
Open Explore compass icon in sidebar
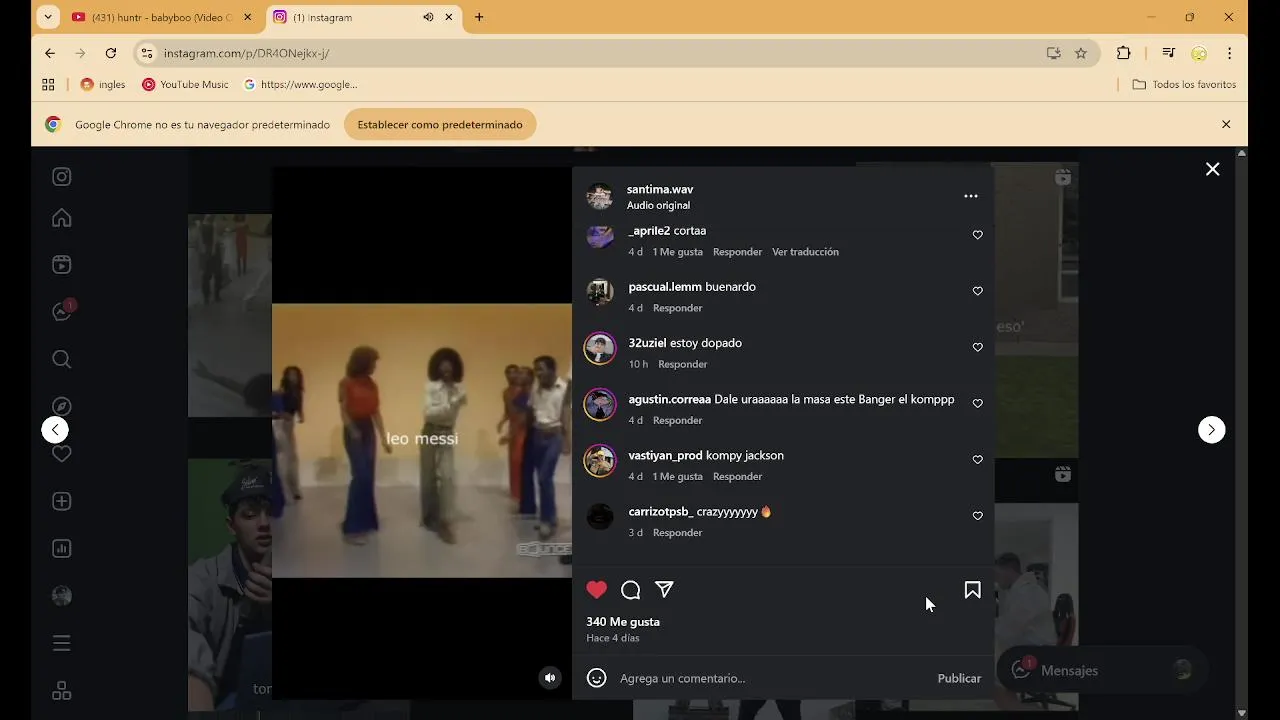pos(61,406)
